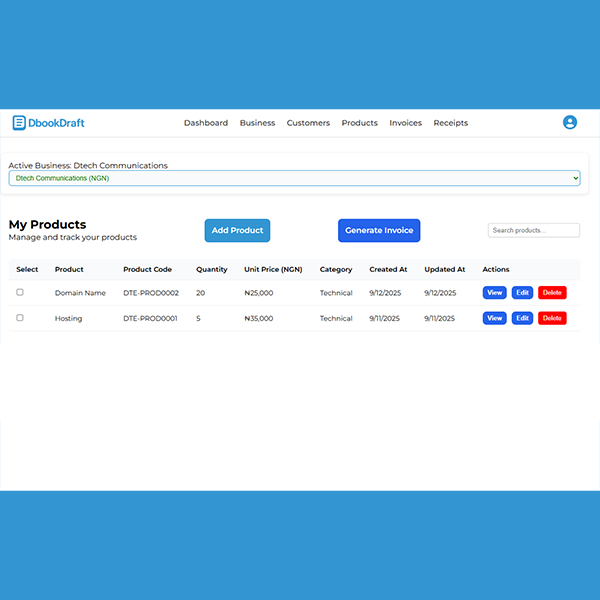
Task: View the Domain Name product
Action: coord(495,293)
